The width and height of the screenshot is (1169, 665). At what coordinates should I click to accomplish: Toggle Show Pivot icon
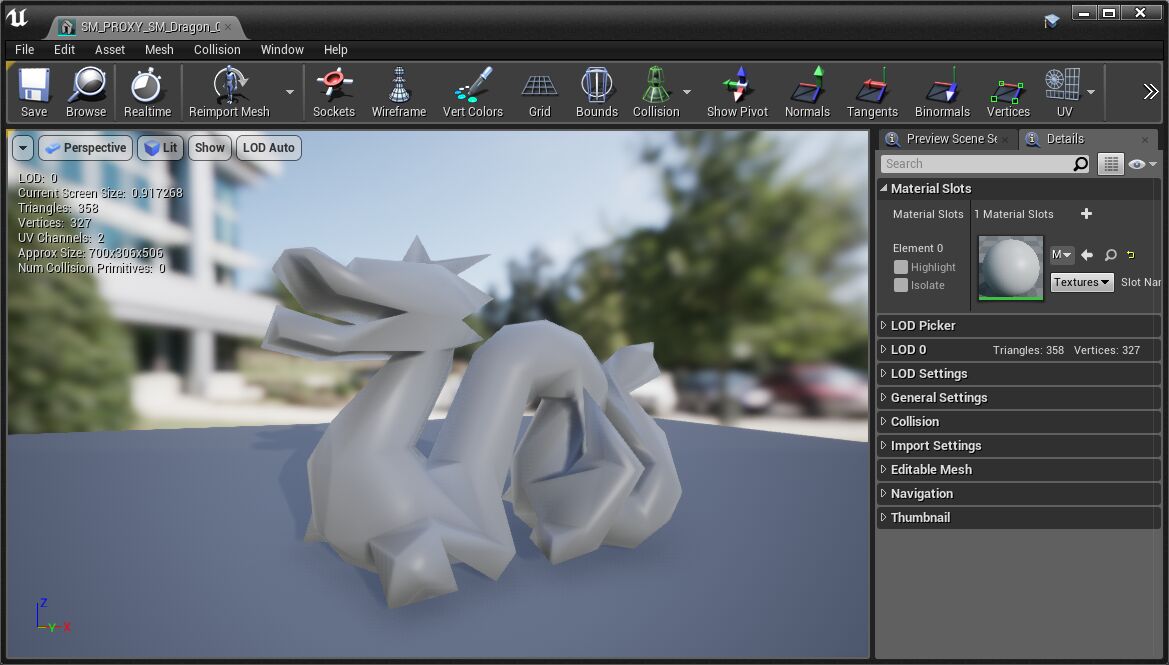[737, 93]
